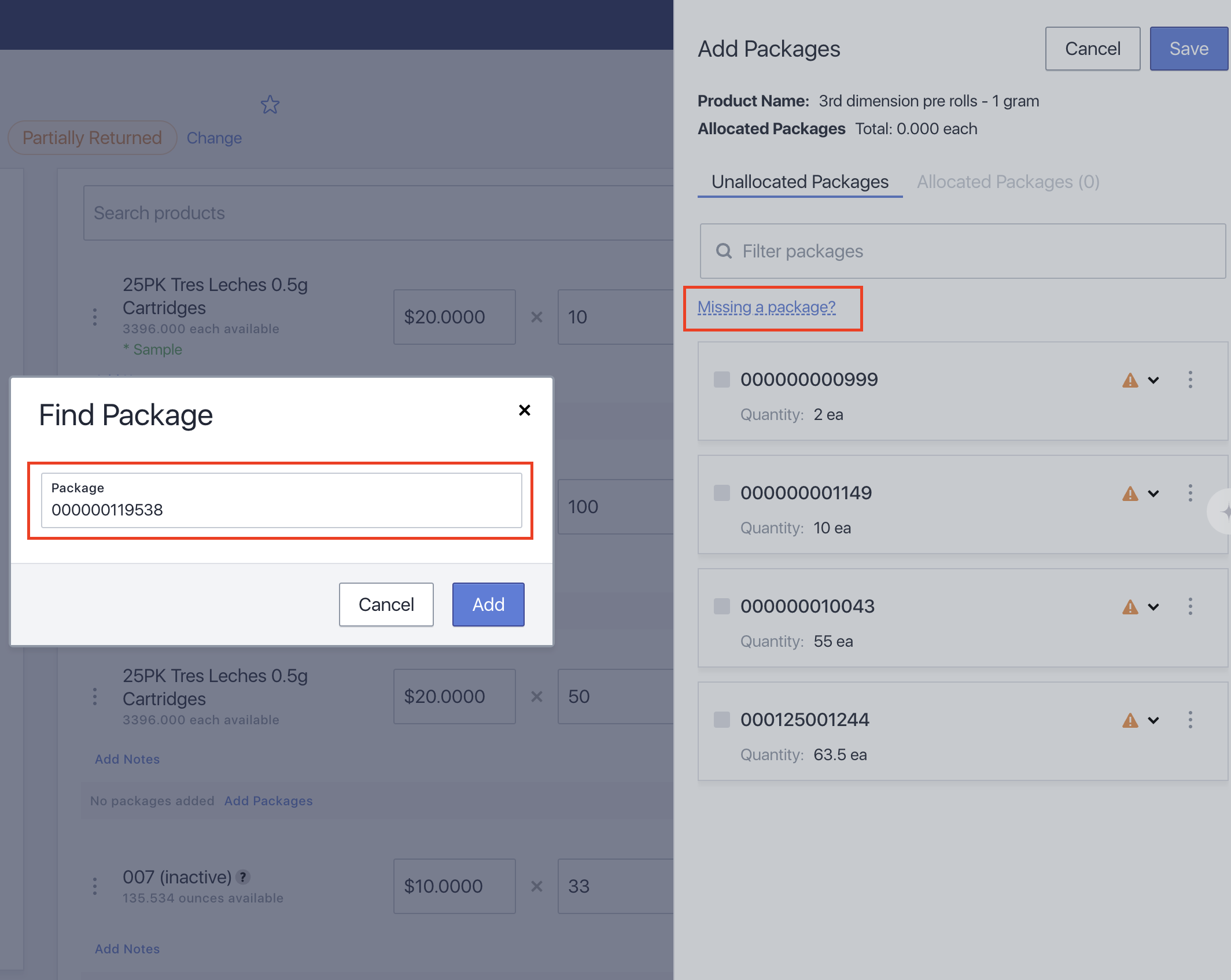Open row menu for 007 (inactive) product

click(x=95, y=886)
